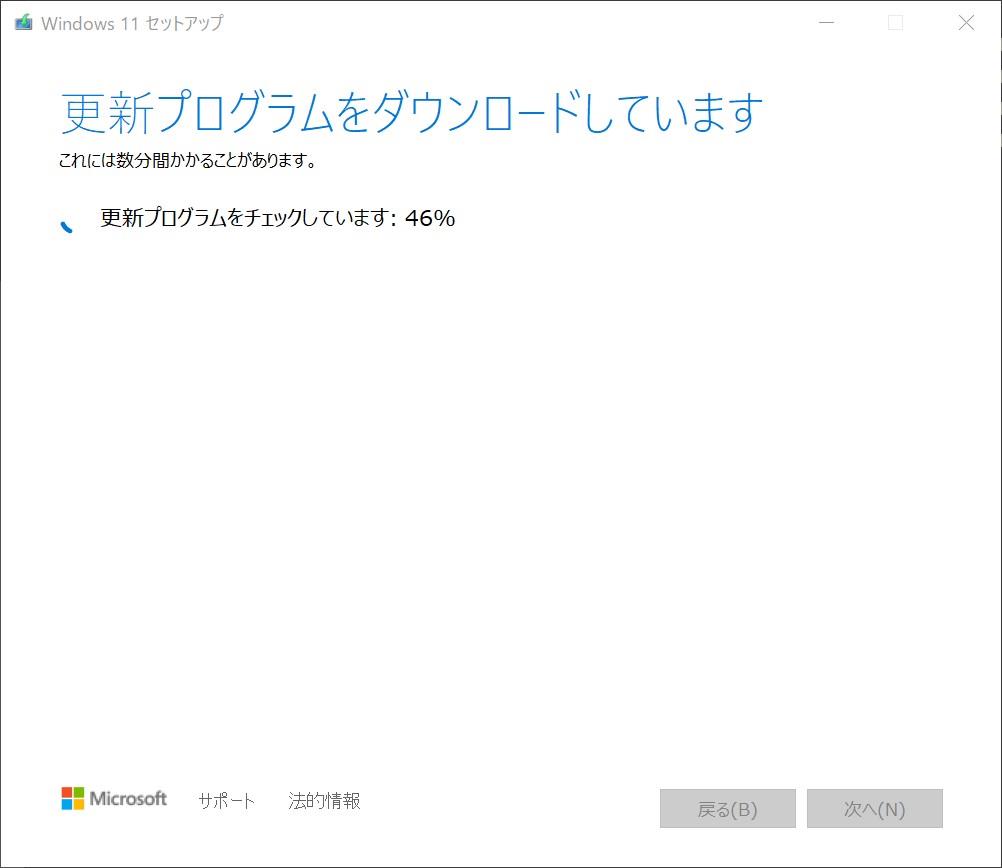Viewport: 1002px width, 868px height.
Task: Click the maximize button in title bar
Action: tap(896, 23)
